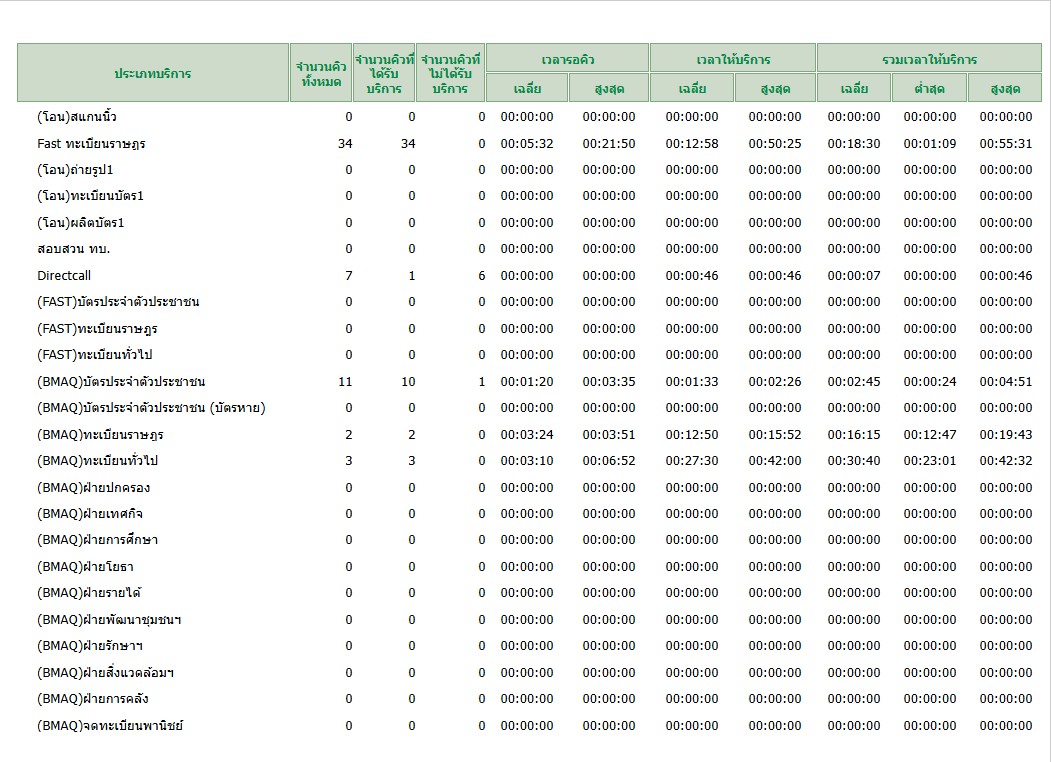Click the 00:01:20 average wait time cell
Viewport: 1051px width, 762px height.
coord(527,381)
